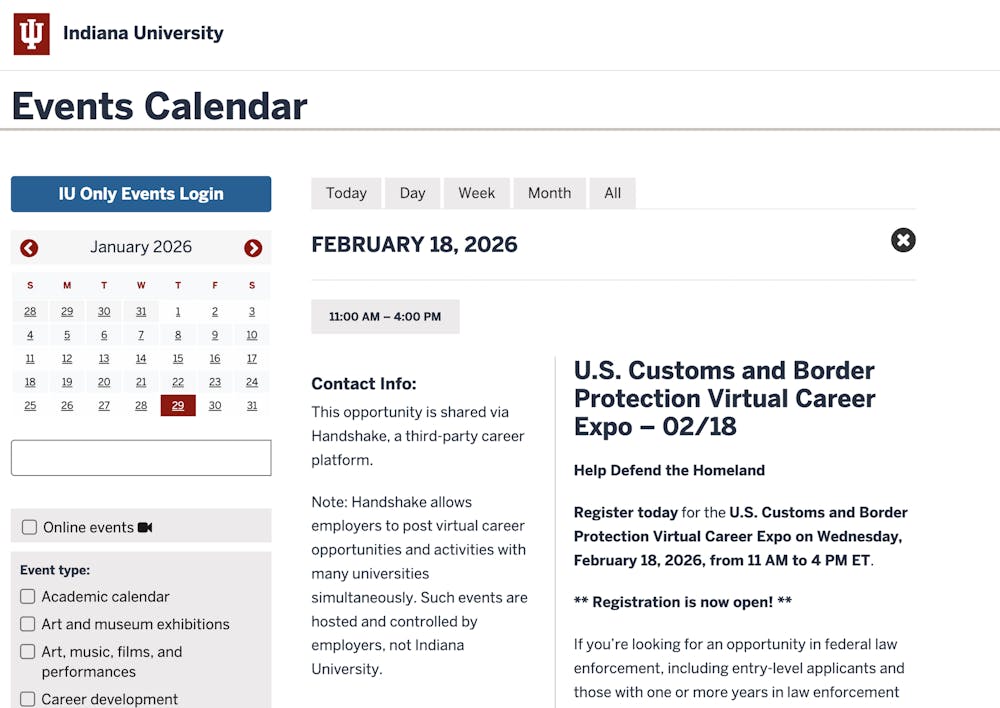Switch to the Today view tab
1000x708 pixels.
[346, 193]
